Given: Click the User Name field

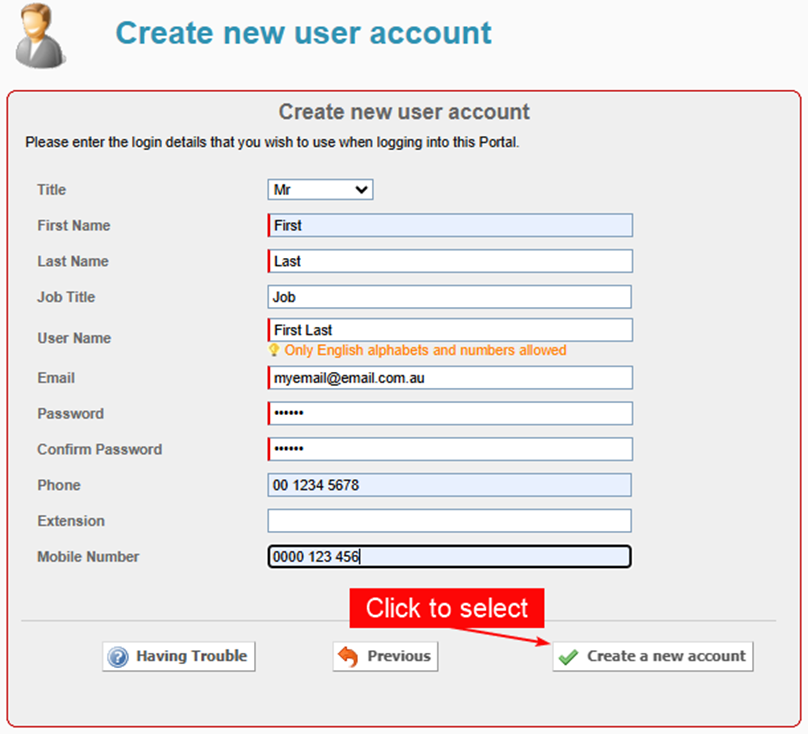Looking at the screenshot, I should [450, 329].
